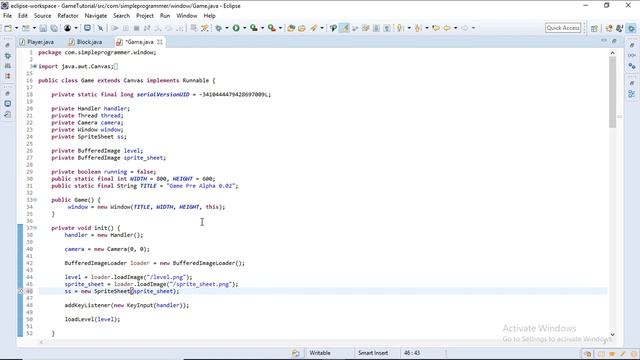Open the Refactor menu
The width and height of the screenshot is (640, 360).
68,16
